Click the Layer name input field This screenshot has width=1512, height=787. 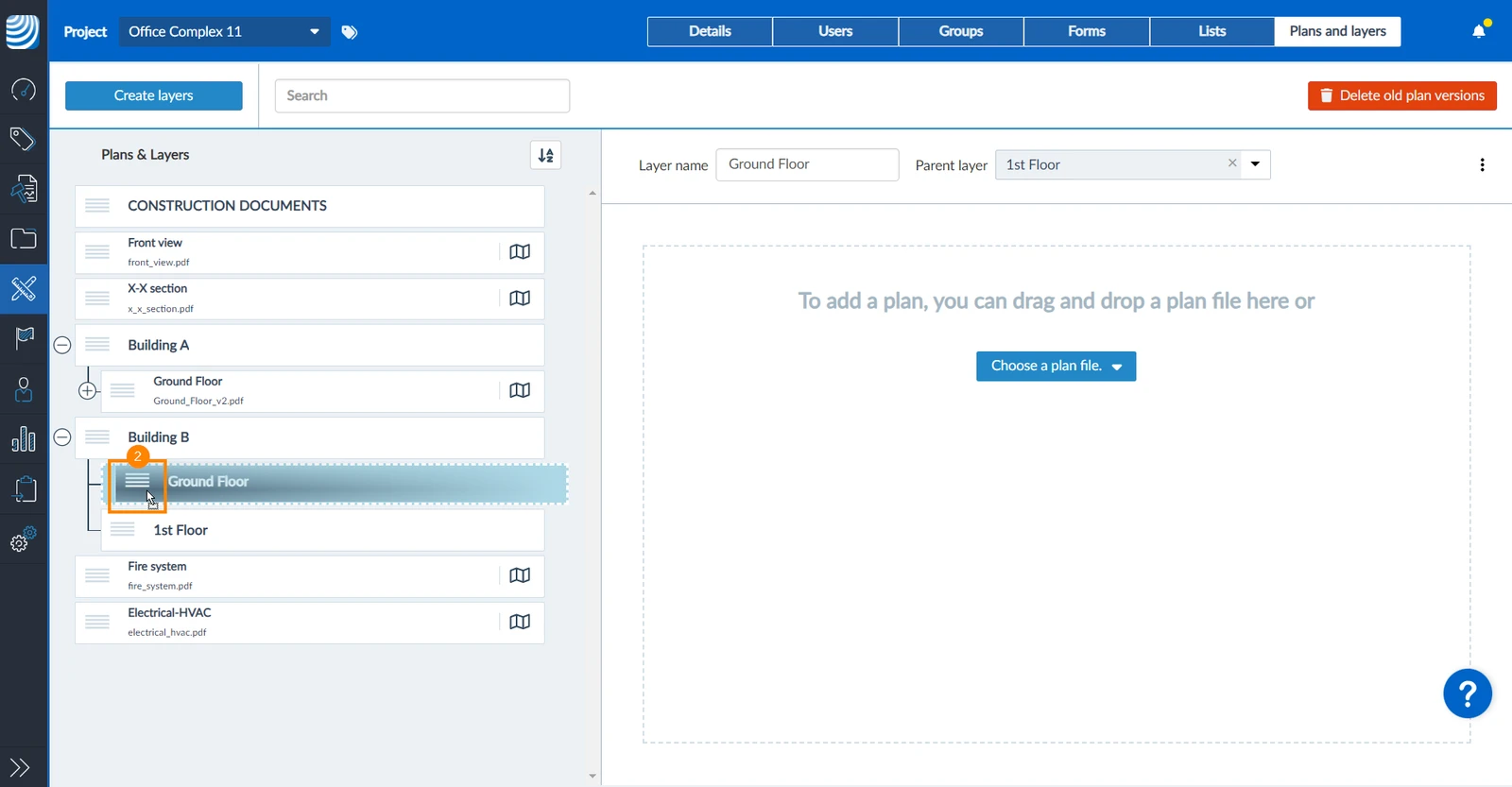[807, 164]
